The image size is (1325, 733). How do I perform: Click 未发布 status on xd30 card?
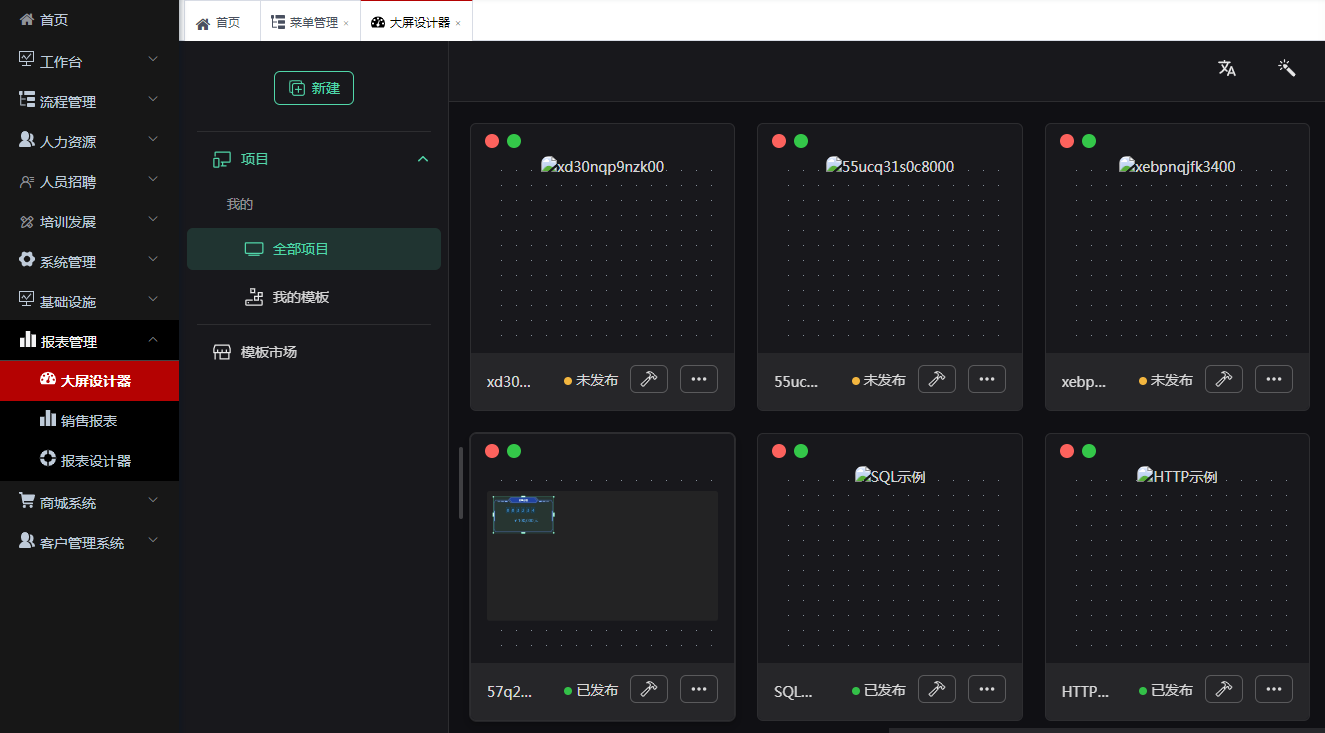[591, 380]
